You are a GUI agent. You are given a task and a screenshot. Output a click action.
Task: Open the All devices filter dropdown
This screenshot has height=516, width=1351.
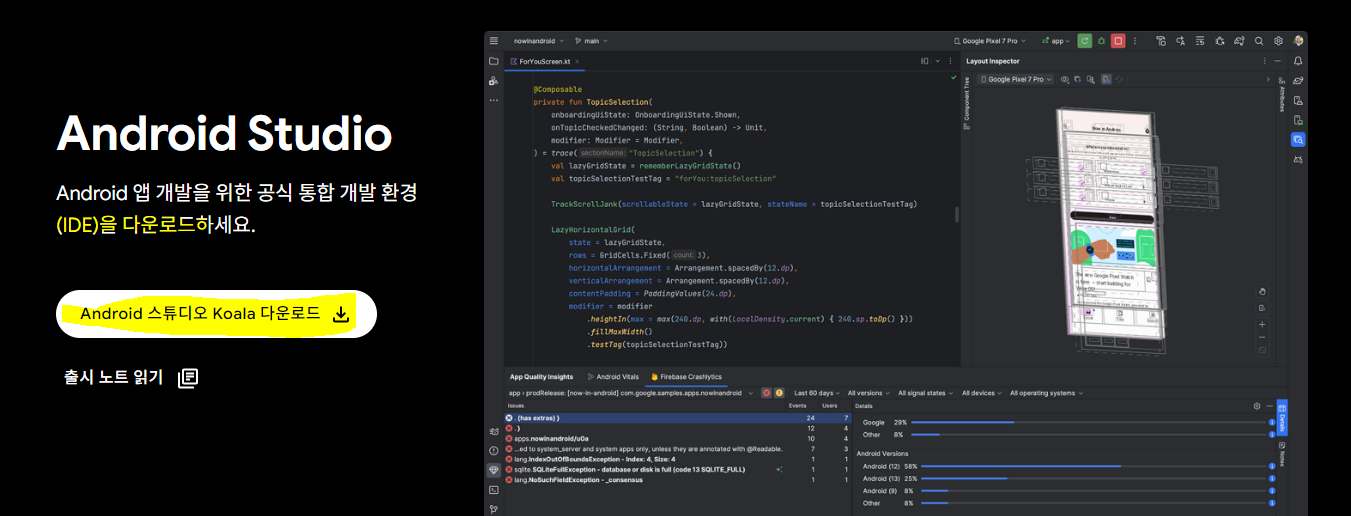pyautogui.click(x=982, y=393)
